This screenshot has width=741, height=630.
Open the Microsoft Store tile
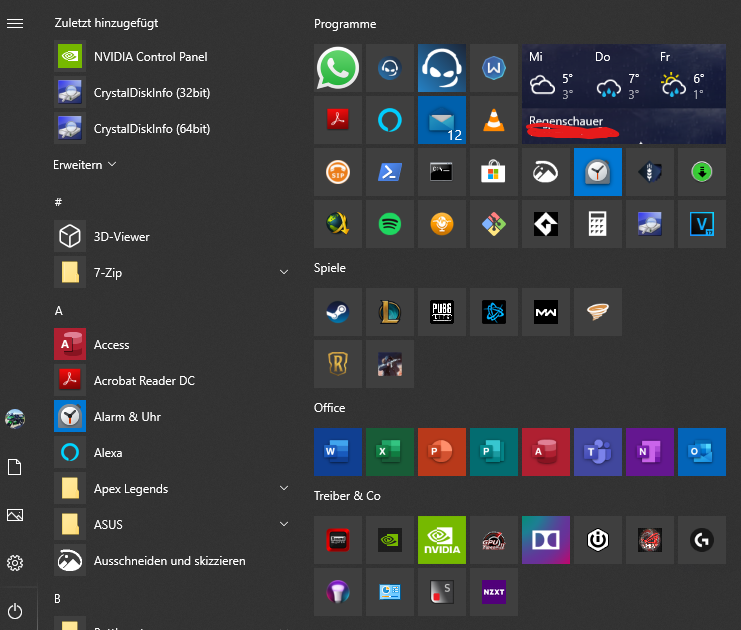[x=494, y=172]
